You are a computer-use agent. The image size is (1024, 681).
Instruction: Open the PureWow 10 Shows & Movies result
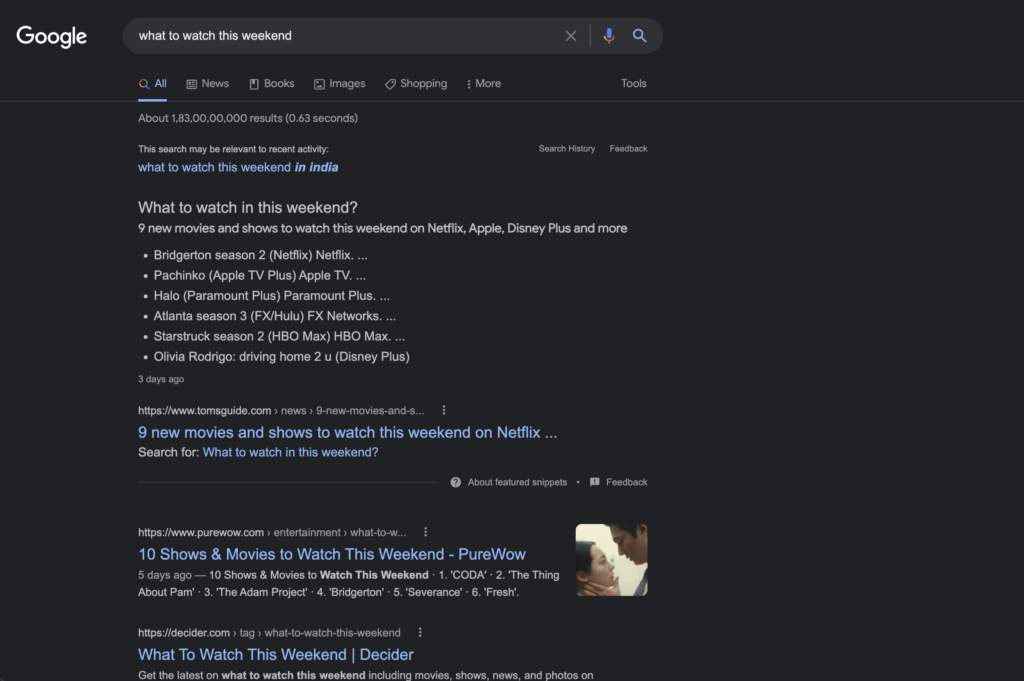pos(331,554)
